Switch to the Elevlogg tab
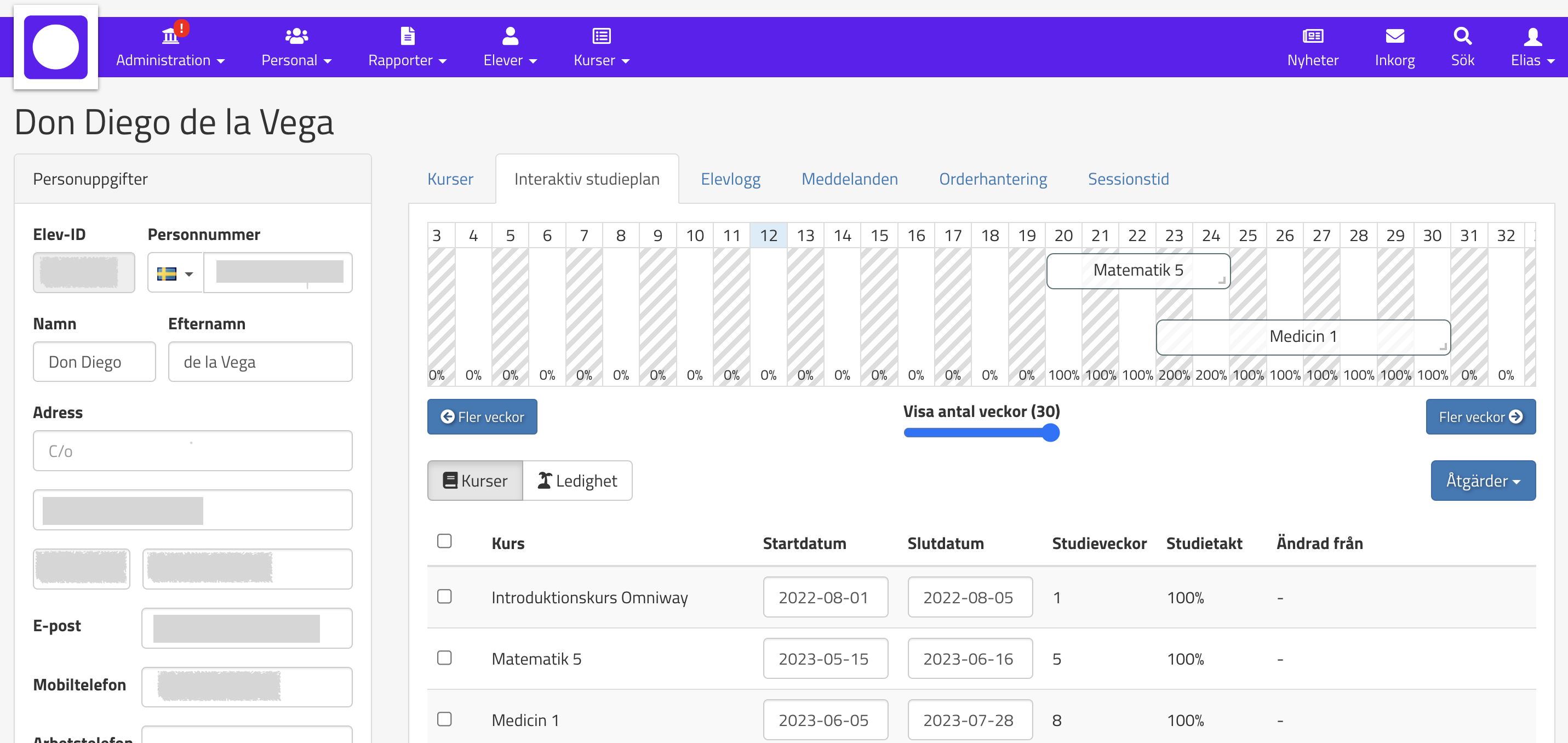1568x743 pixels. [730, 179]
